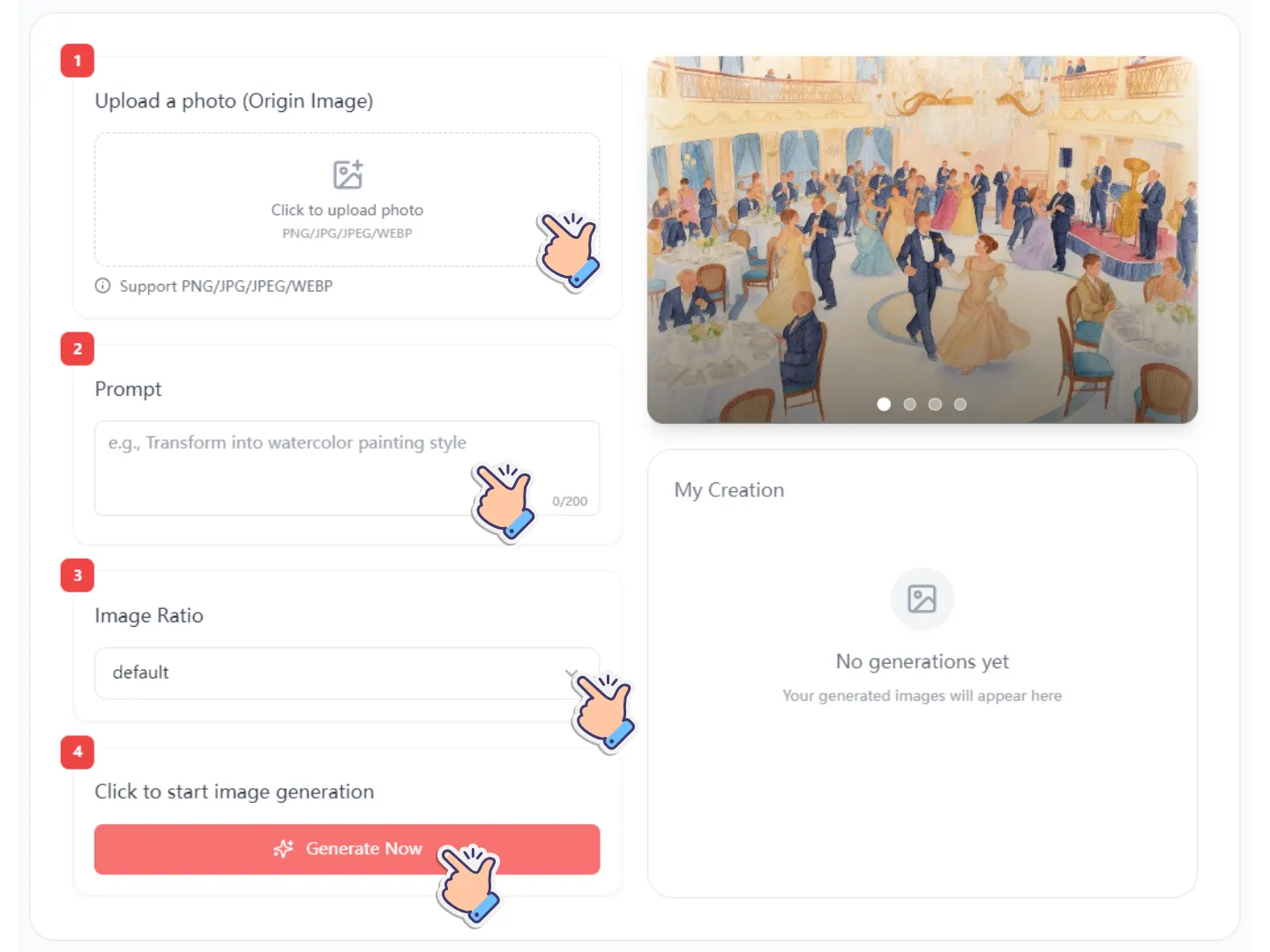1270x952 pixels.
Task: Focus the Prompt text input field
Action: [x=291, y=467]
